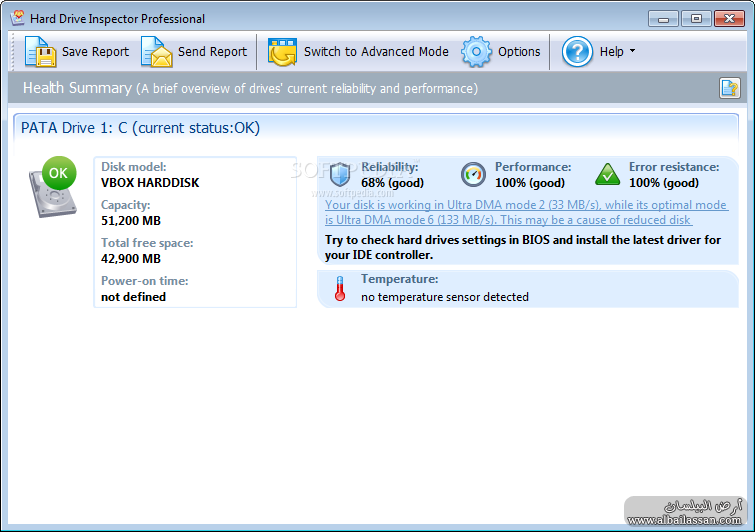Click the Health Summary heading
755x532 pixels.
77,88
